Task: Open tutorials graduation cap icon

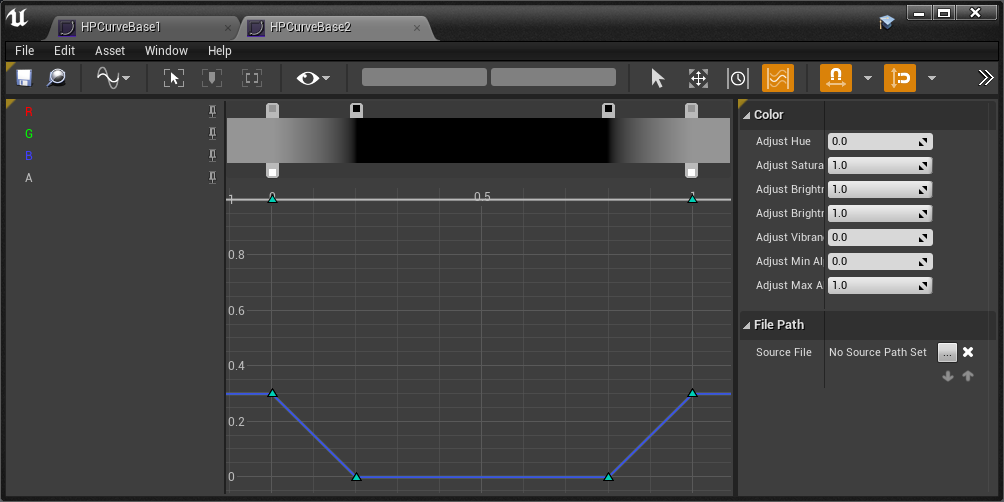Action: click(x=887, y=22)
